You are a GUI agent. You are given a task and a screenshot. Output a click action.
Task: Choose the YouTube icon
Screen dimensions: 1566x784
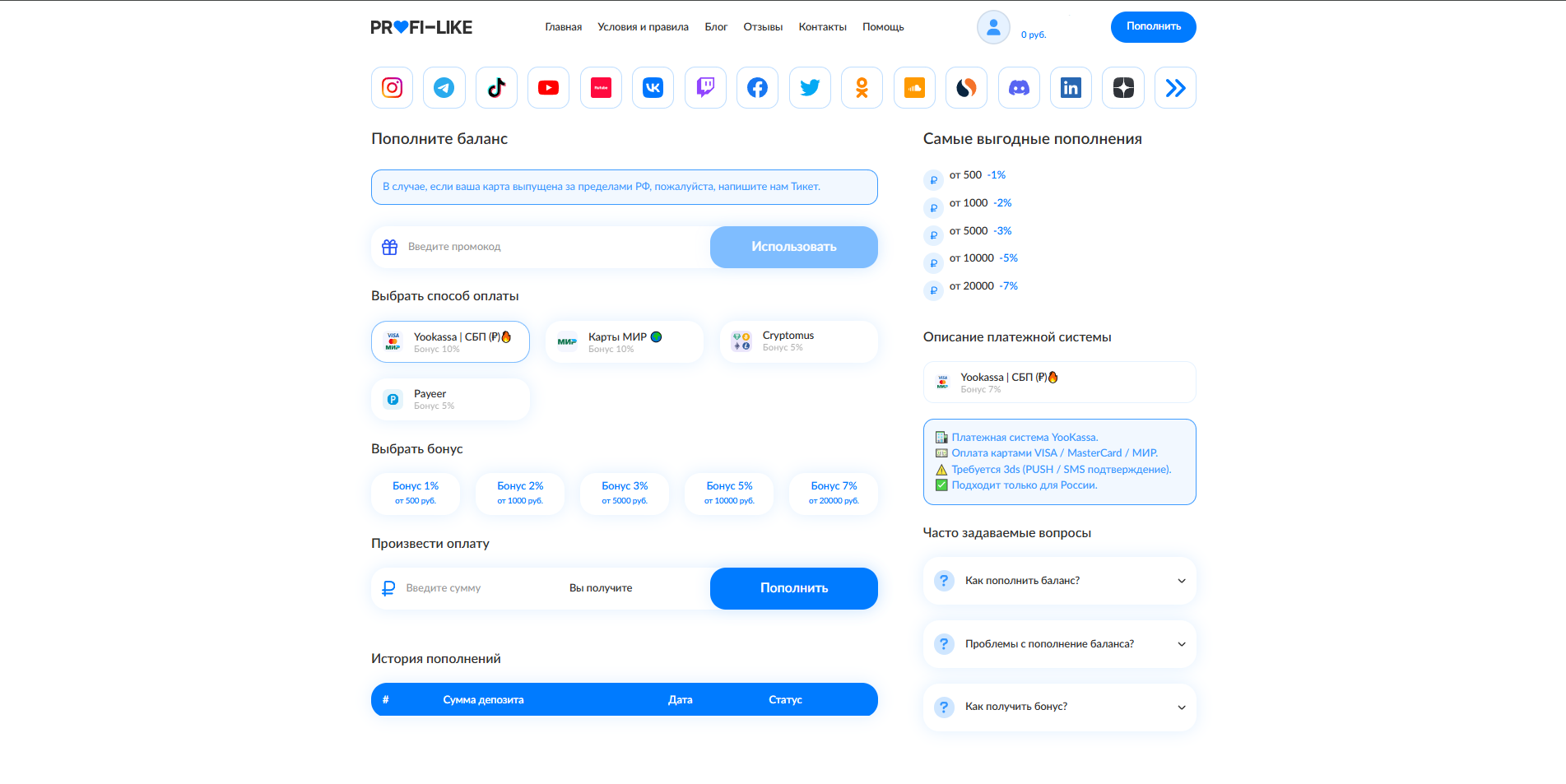(548, 88)
